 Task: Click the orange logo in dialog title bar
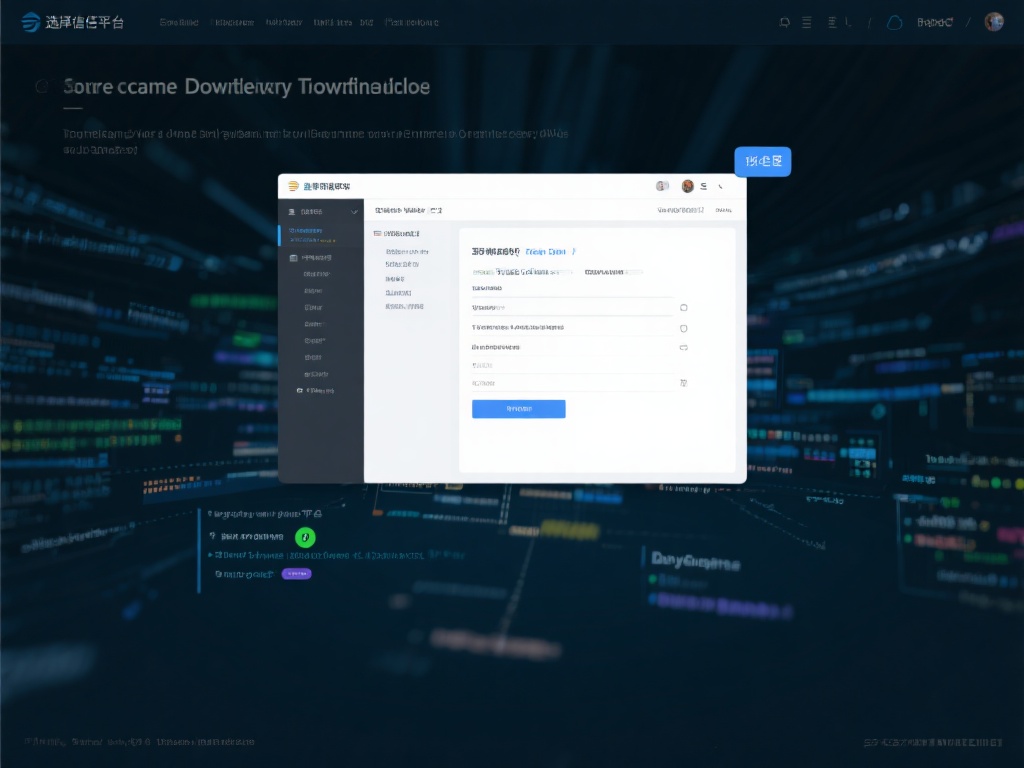click(293, 186)
